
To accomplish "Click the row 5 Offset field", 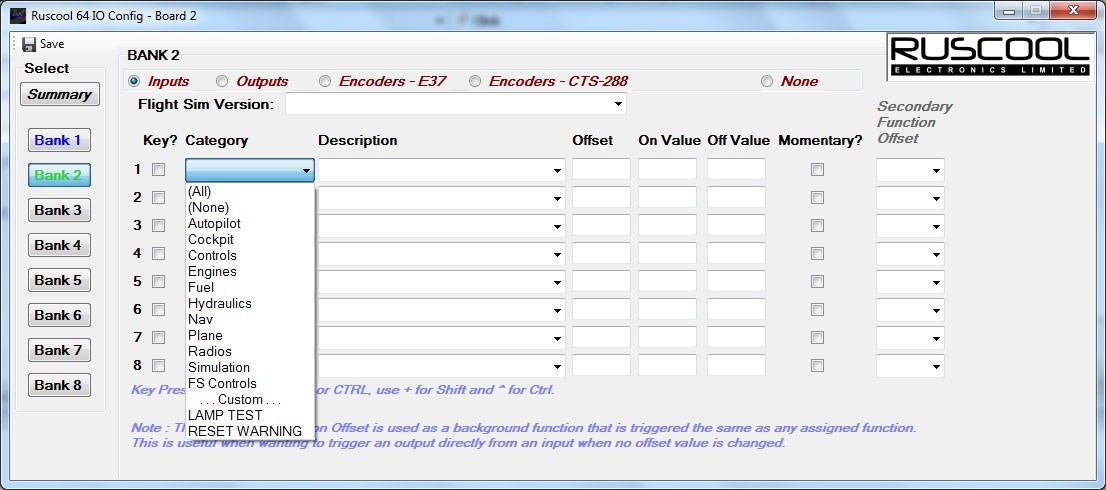I will 601,282.
